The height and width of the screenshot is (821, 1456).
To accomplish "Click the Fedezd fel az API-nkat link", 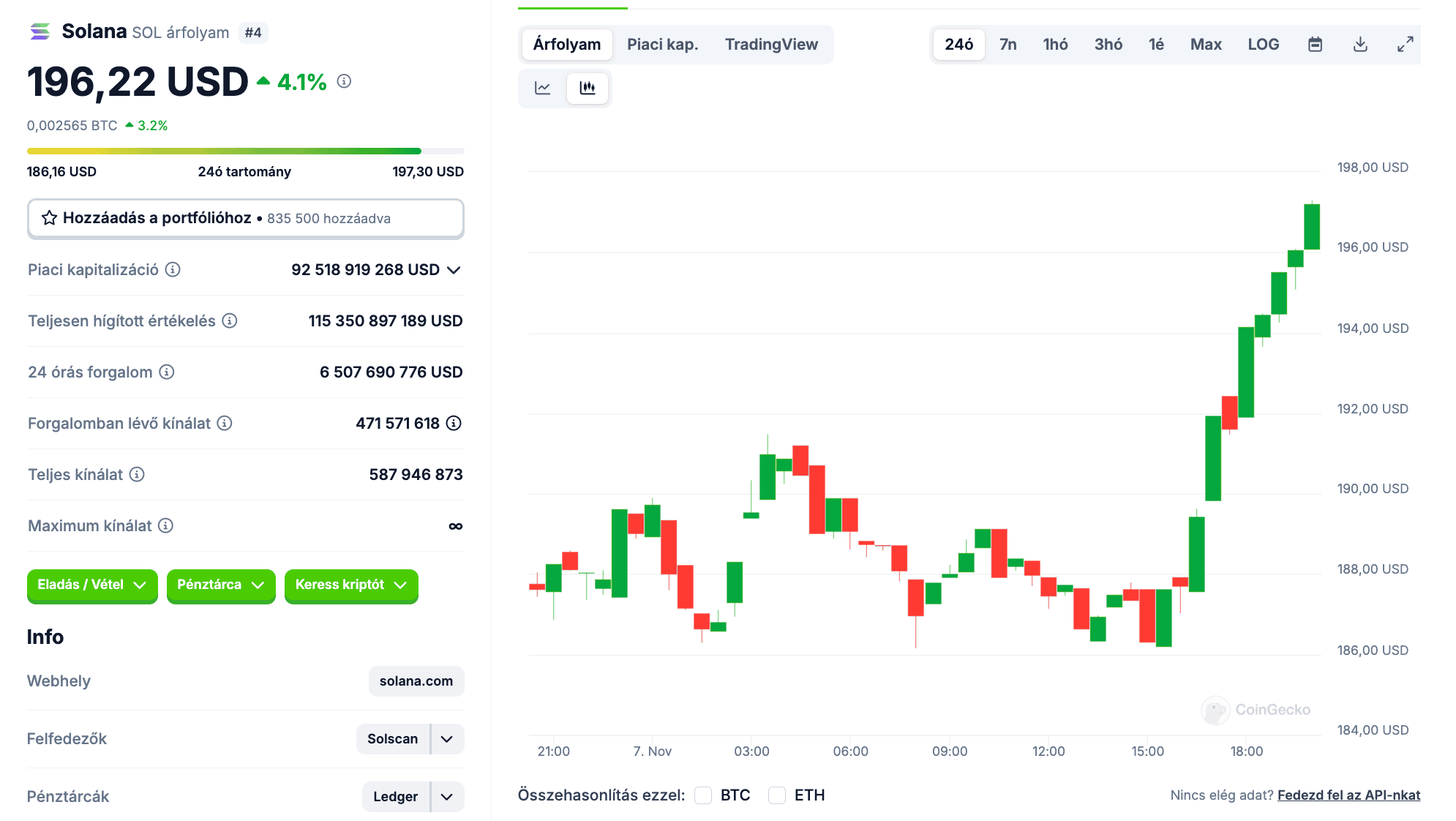I will pyautogui.click(x=1348, y=795).
